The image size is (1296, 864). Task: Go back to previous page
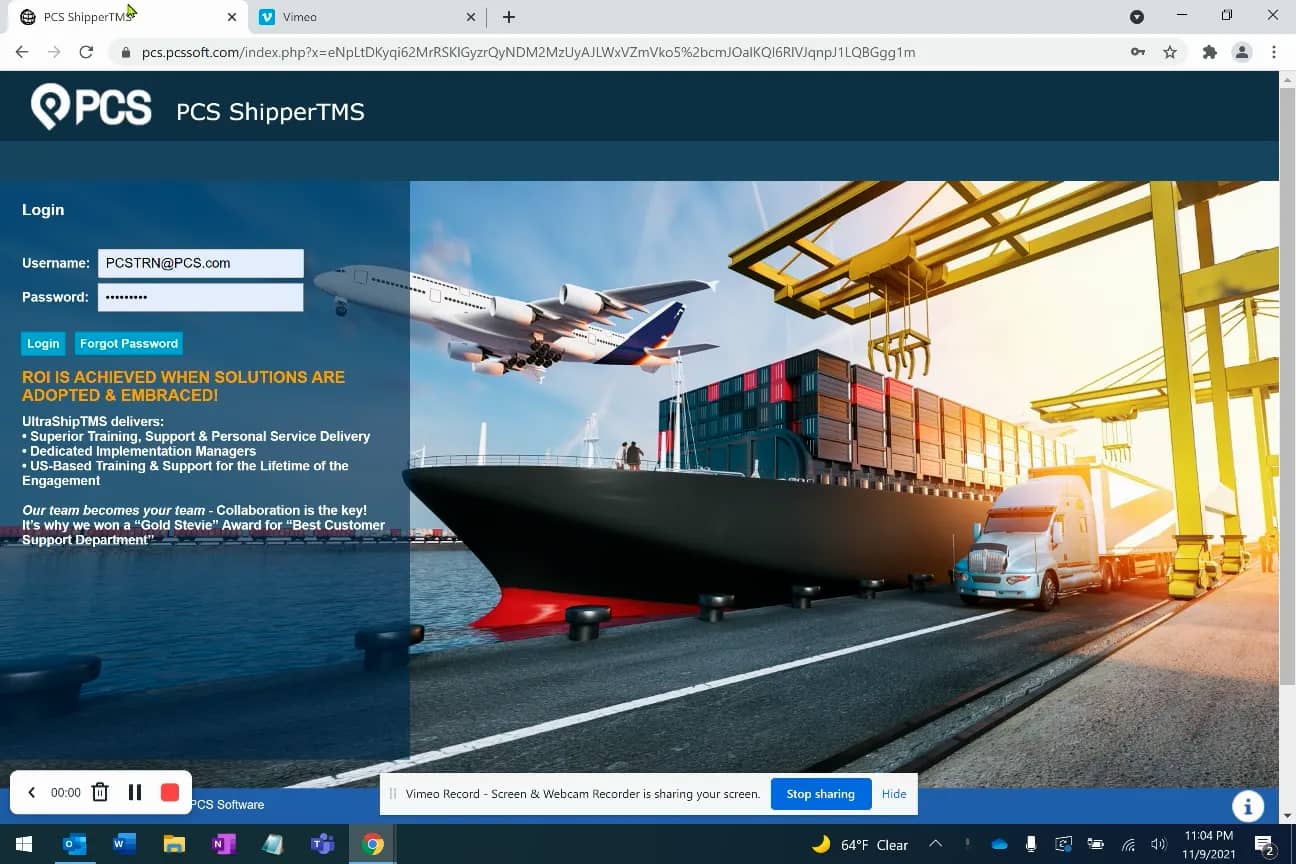tap(22, 52)
